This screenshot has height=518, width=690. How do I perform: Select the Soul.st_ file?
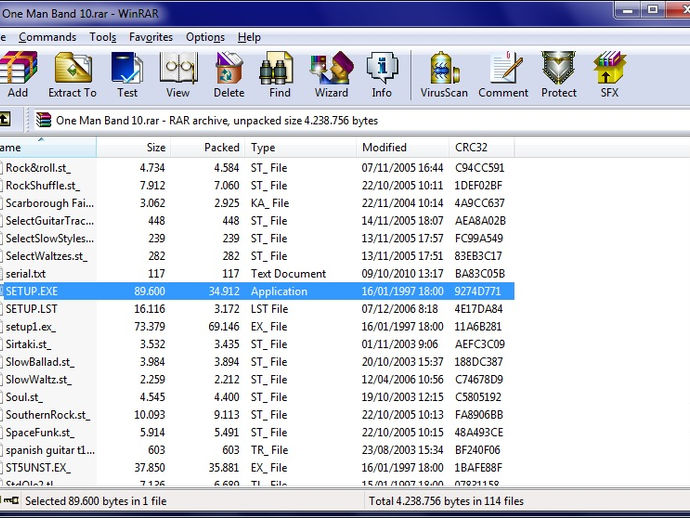pyautogui.click(x=24, y=397)
